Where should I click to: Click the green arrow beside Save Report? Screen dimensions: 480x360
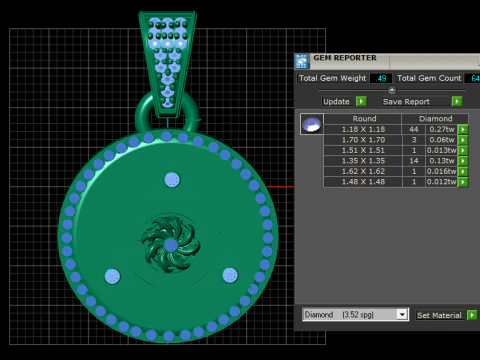tap(457, 101)
